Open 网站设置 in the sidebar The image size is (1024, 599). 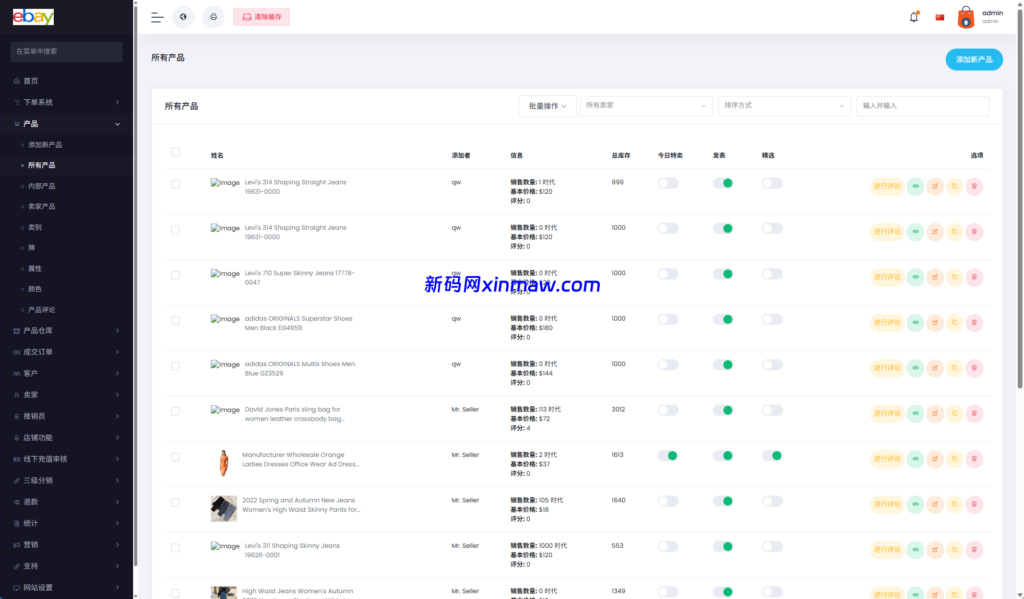click(40, 588)
